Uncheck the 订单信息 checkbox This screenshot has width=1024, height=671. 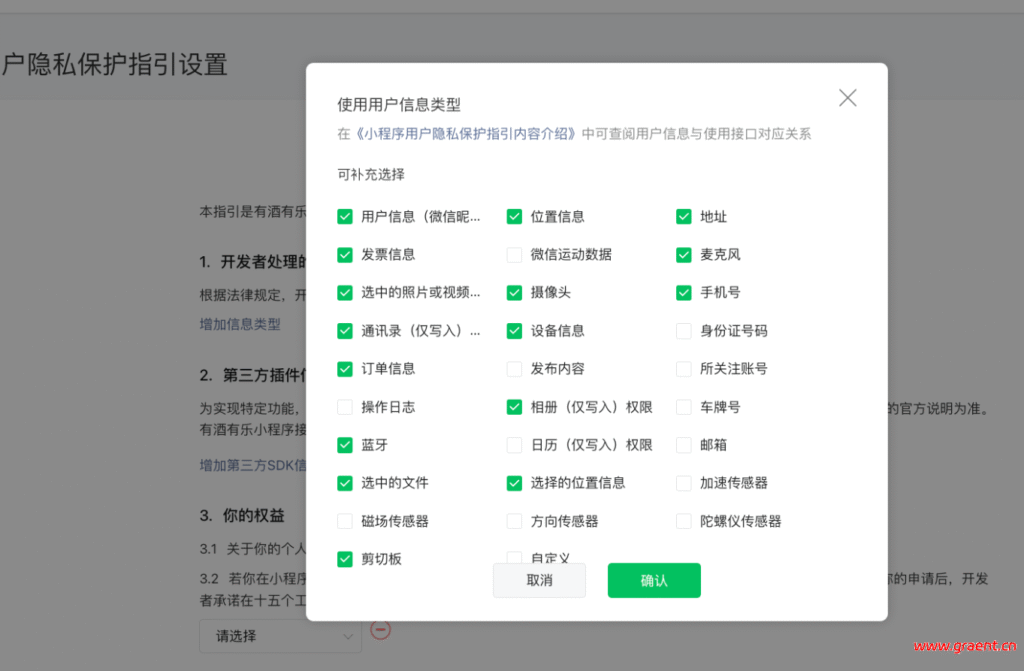click(345, 369)
